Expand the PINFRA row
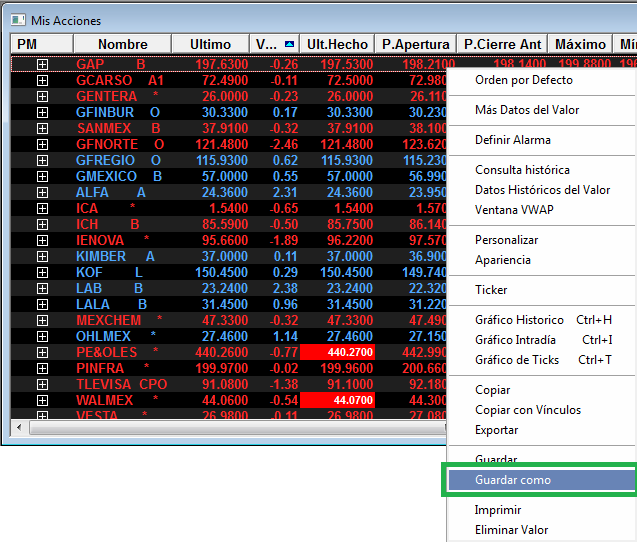This screenshot has height=547, width=637. pos(42,369)
